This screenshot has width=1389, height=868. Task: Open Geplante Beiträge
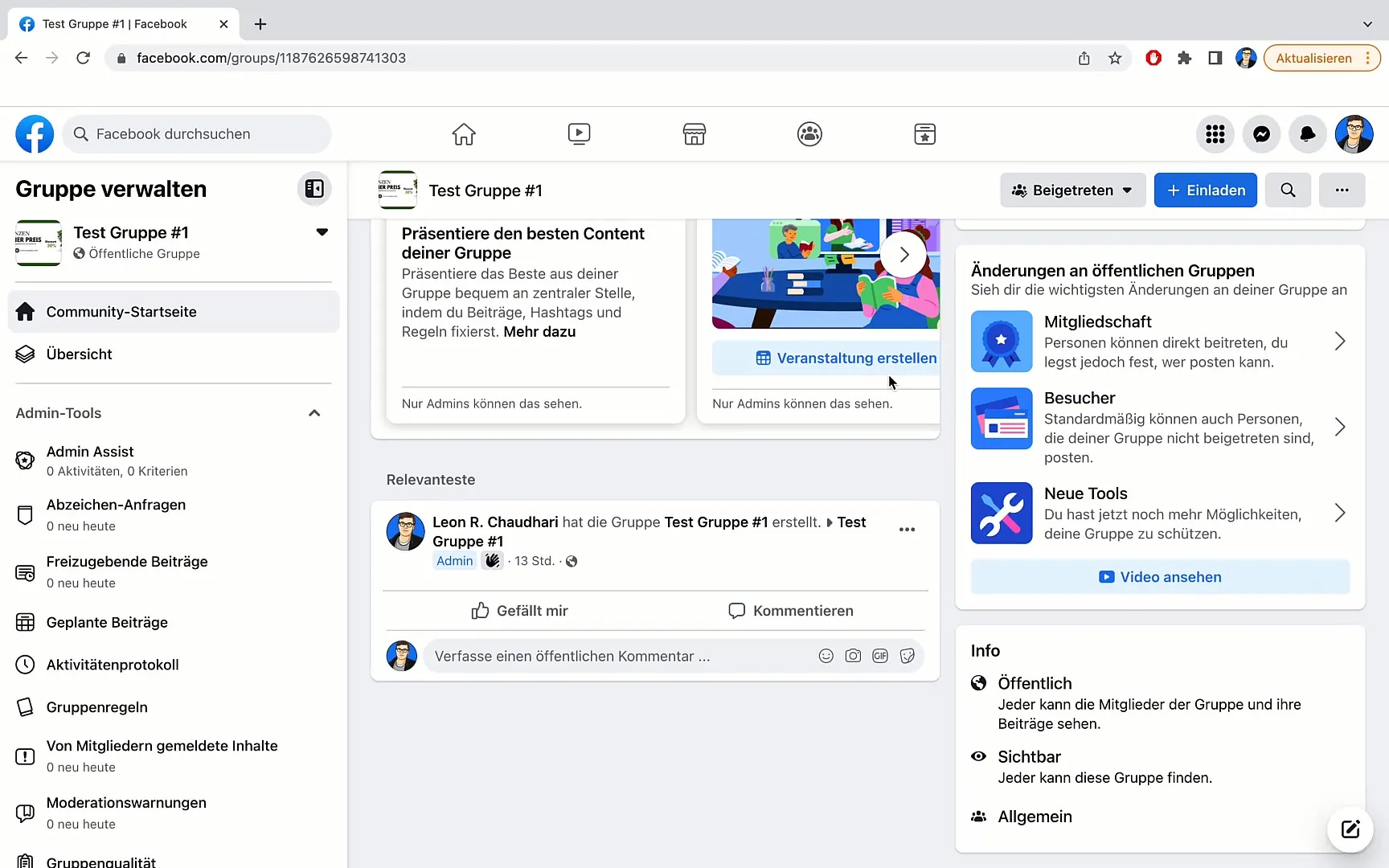pos(174,622)
